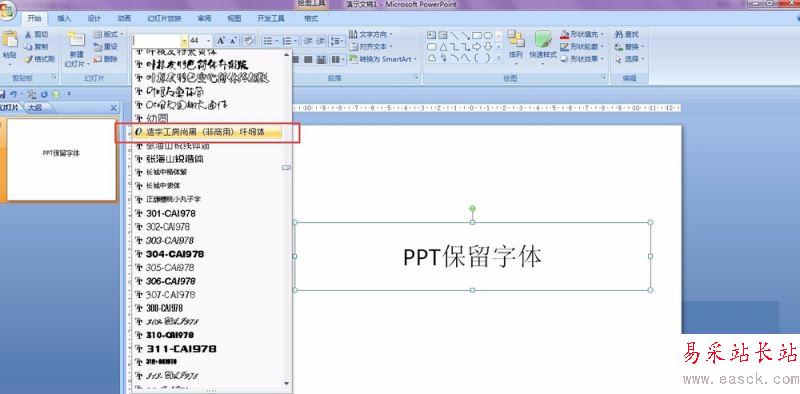Switch to the View (视图) tab

234,19
